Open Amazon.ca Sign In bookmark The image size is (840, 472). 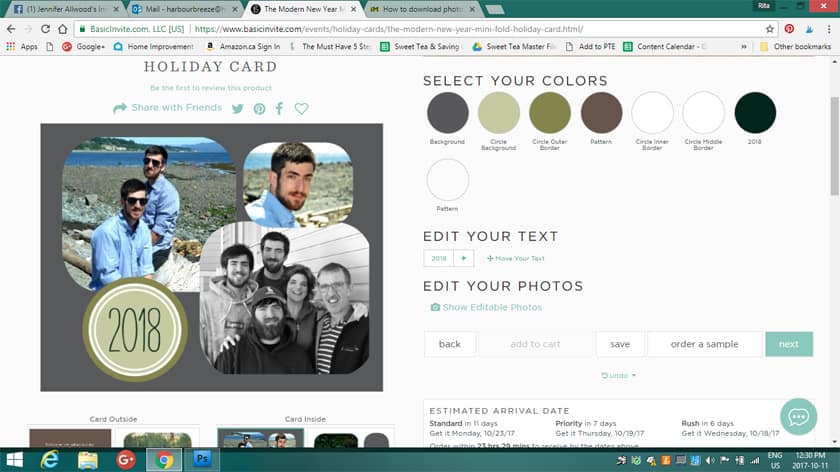tap(243, 47)
